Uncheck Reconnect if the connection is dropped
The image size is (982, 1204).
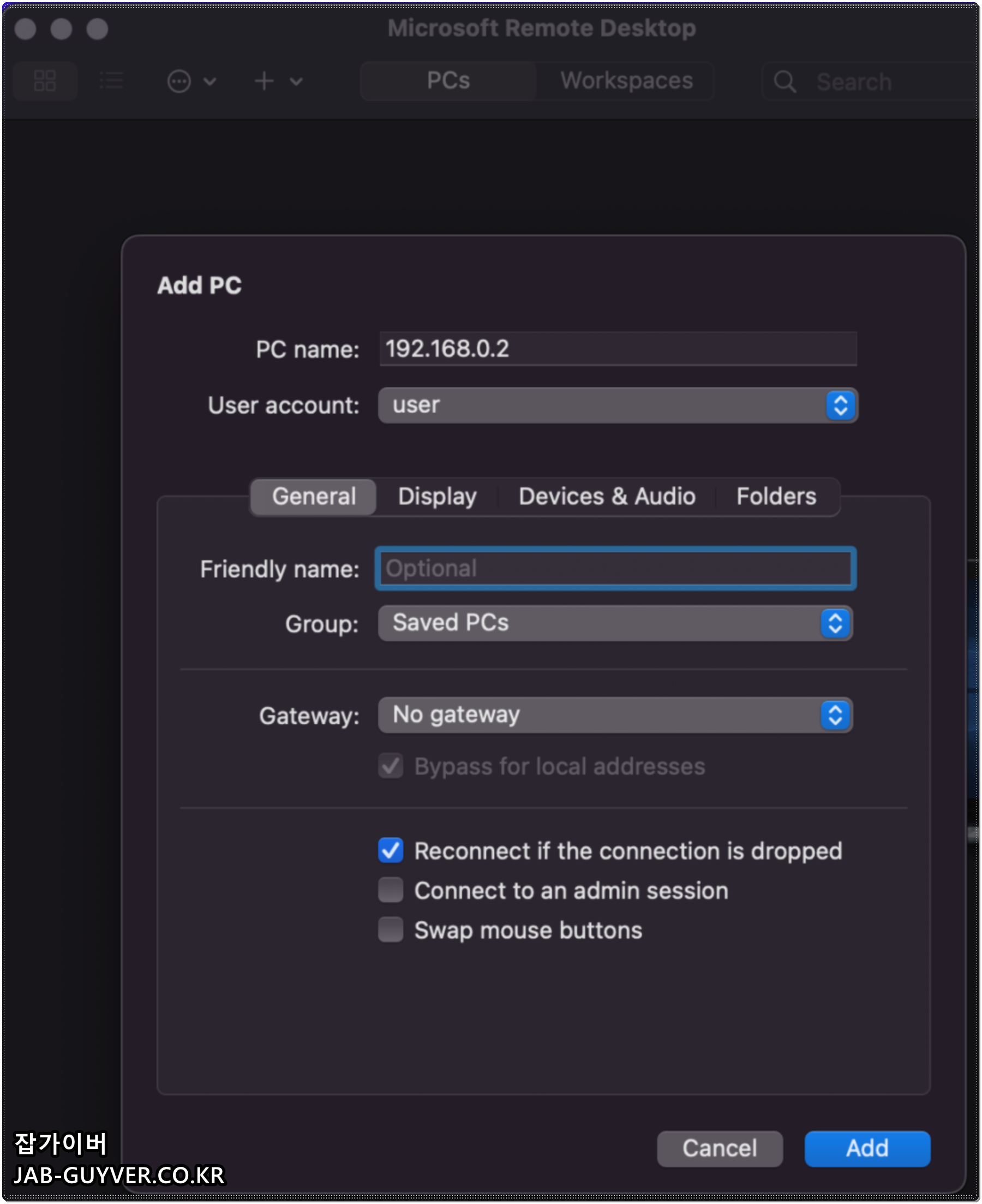pyautogui.click(x=391, y=851)
